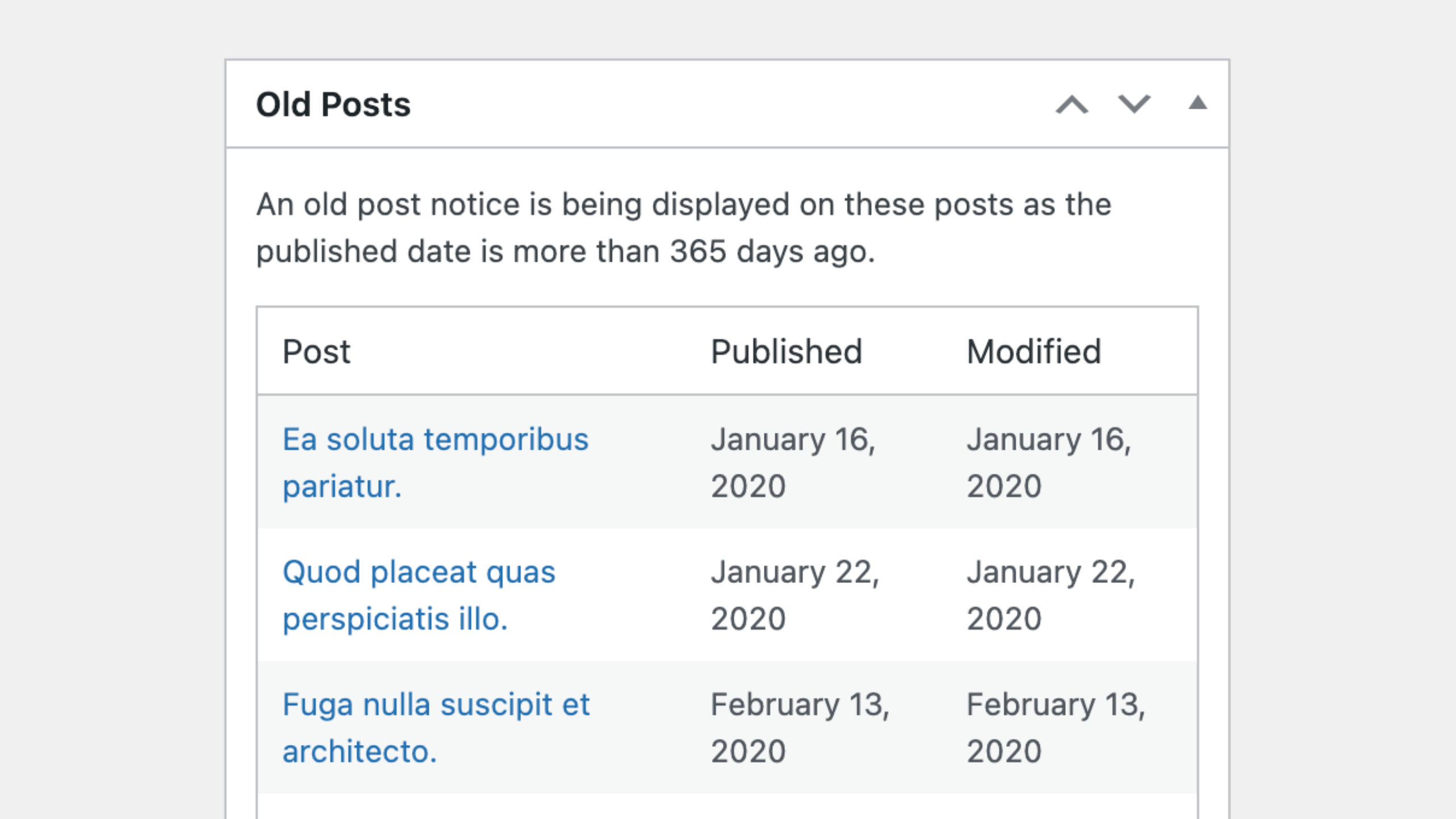Screen dimensions: 1456x819
Task: Select published date February 13, 2020
Action: (x=800, y=728)
